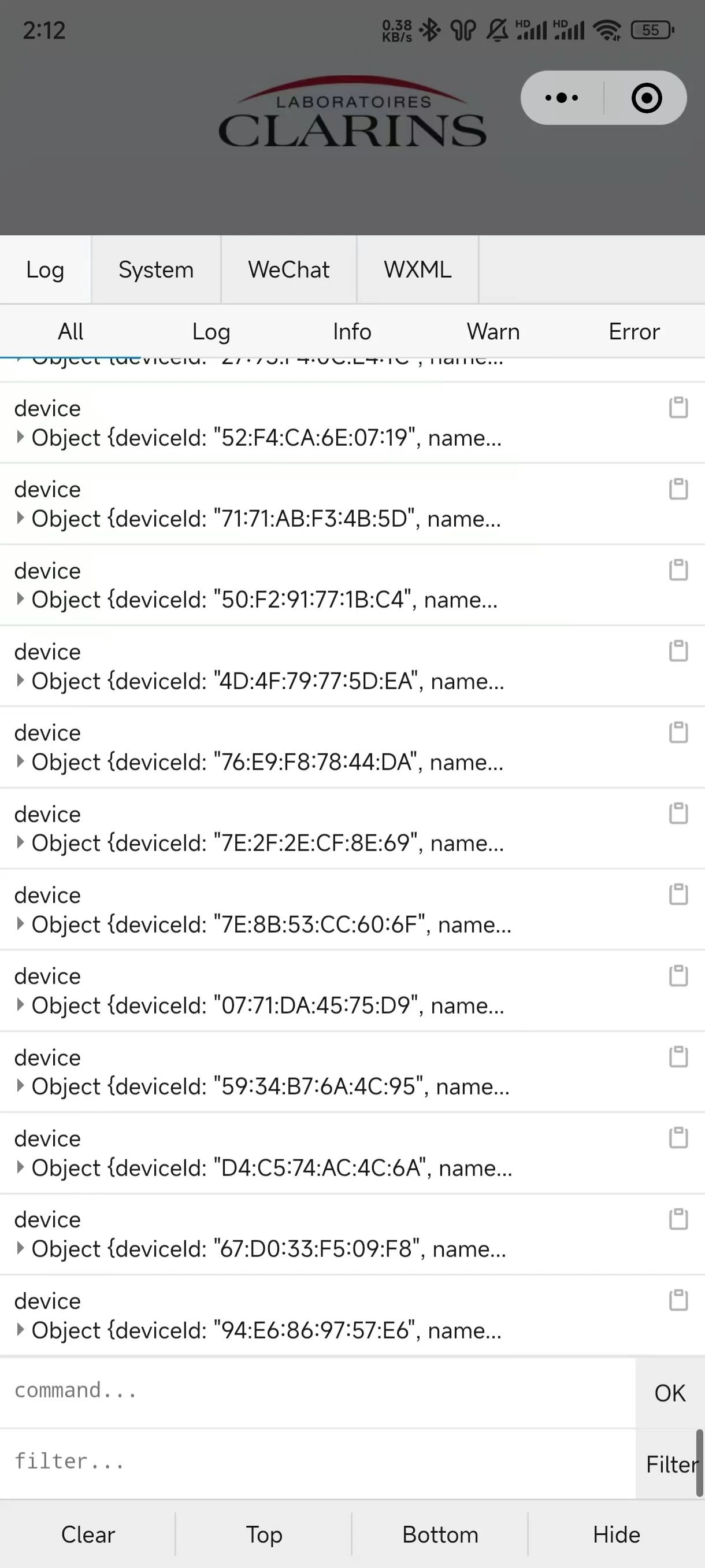Switch to the System tab
This screenshot has height=1568, width=705.
click(x=157, y=269)
